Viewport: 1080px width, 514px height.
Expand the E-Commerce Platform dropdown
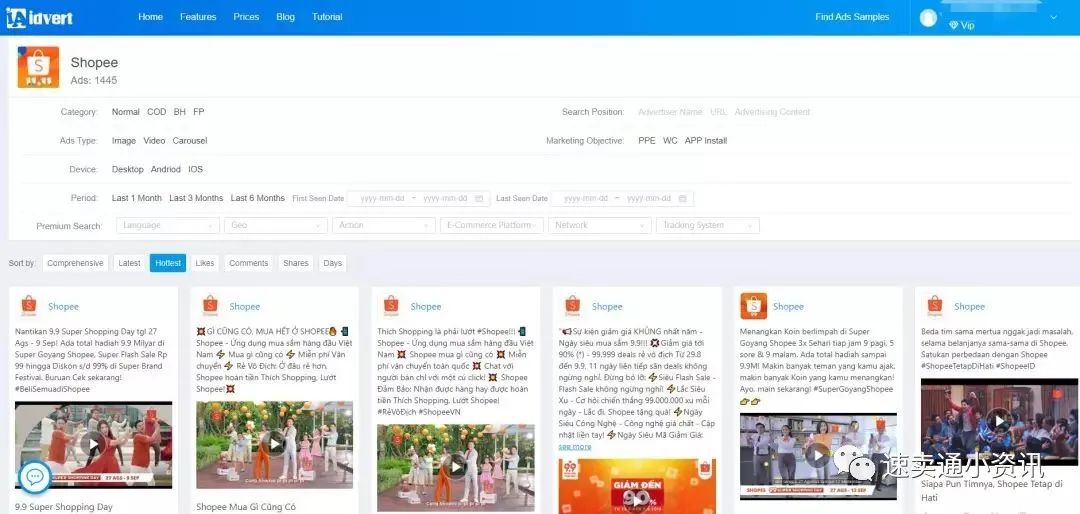point(491,226)
